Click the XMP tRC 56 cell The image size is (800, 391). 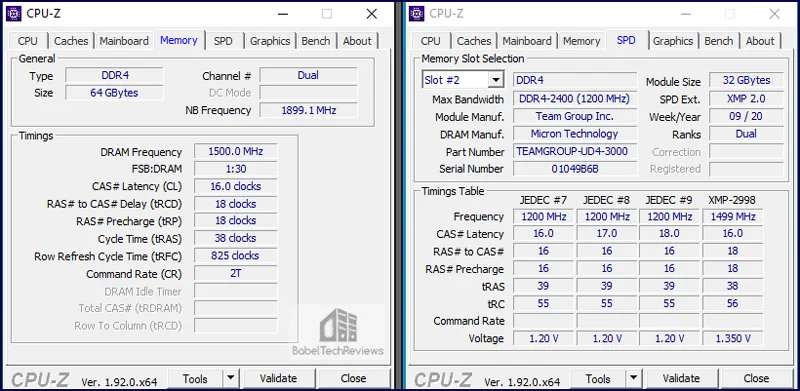pyautogui.click(x=733, y=303)
